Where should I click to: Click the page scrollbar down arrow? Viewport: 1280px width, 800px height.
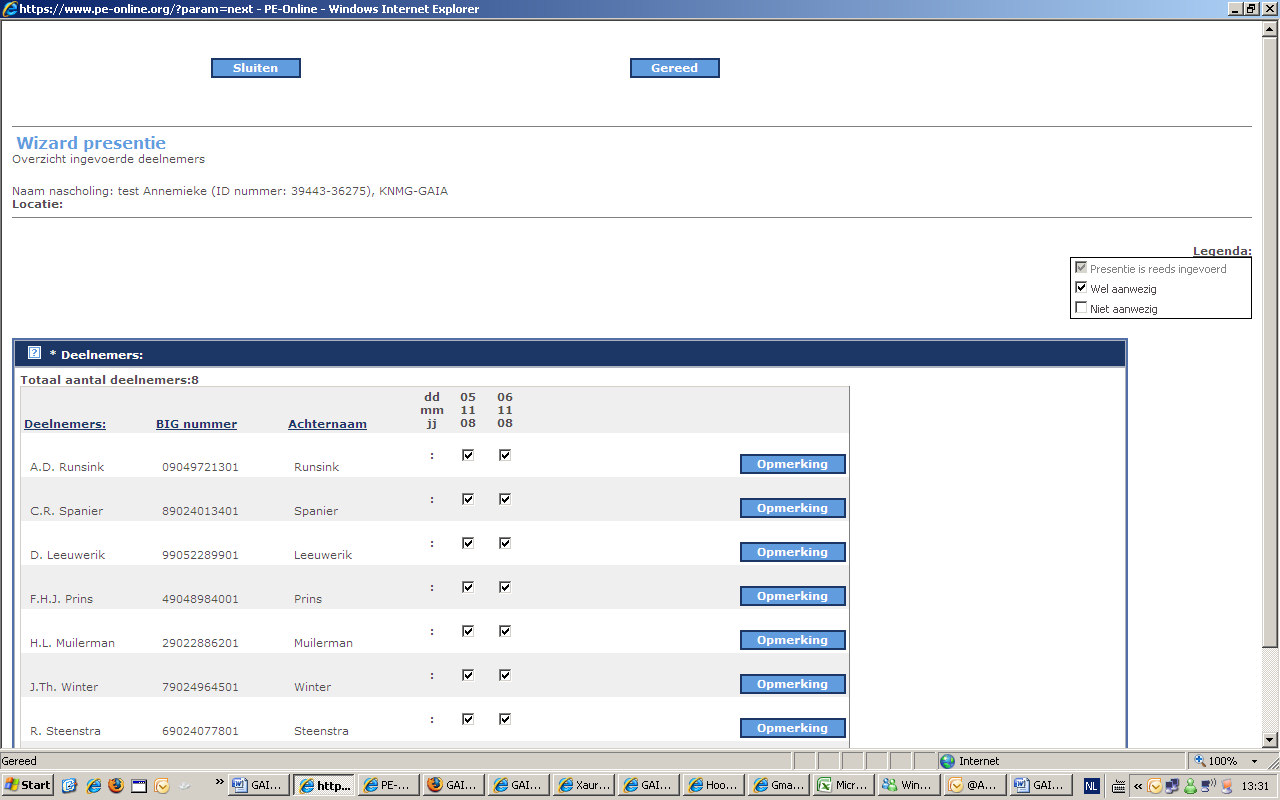(1271, 739)
